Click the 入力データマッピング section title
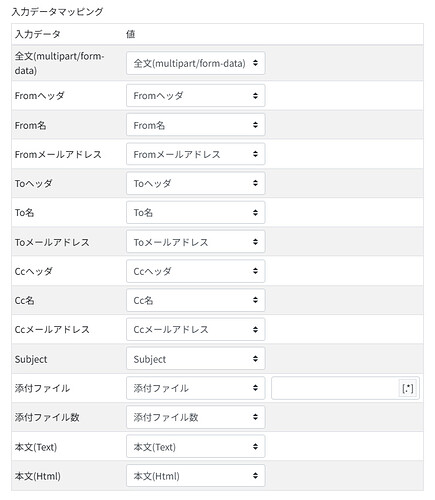Image resolution: width=435 pixels, height=500 pixels. point(57,12)
